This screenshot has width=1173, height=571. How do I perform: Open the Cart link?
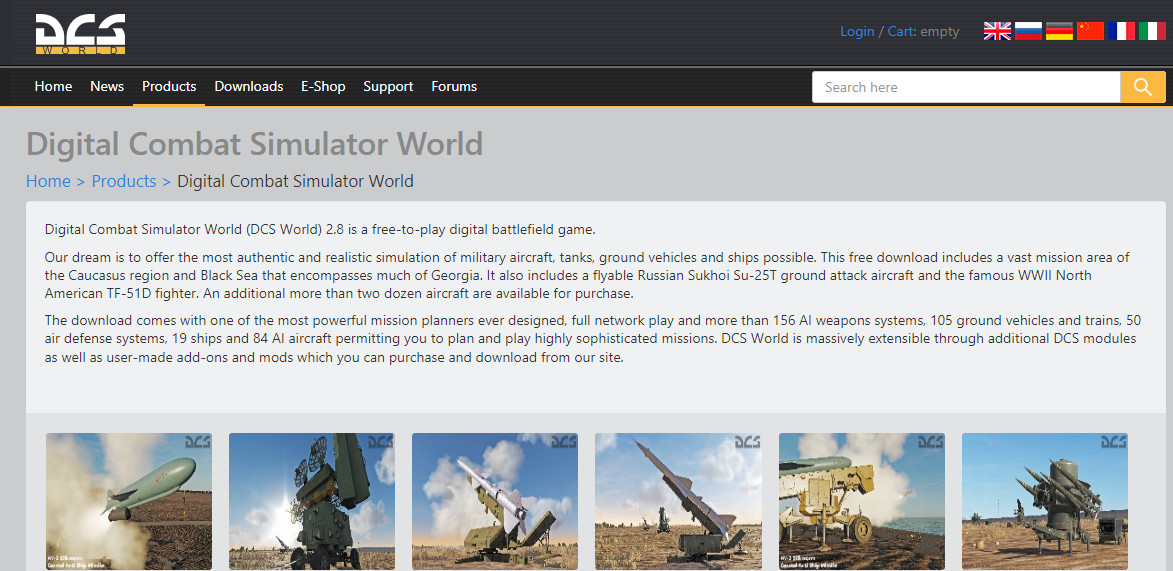coord(900,31)
